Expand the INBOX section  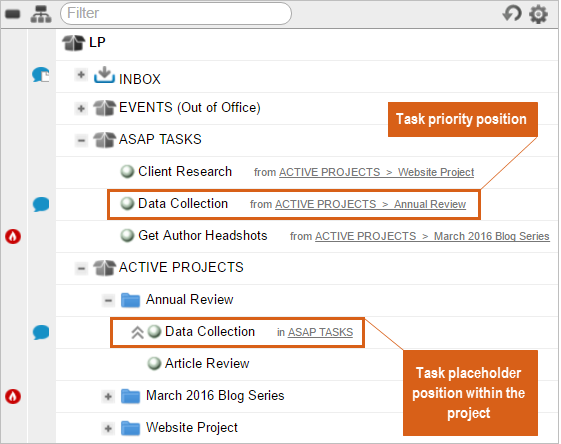[x=81, y=75]
